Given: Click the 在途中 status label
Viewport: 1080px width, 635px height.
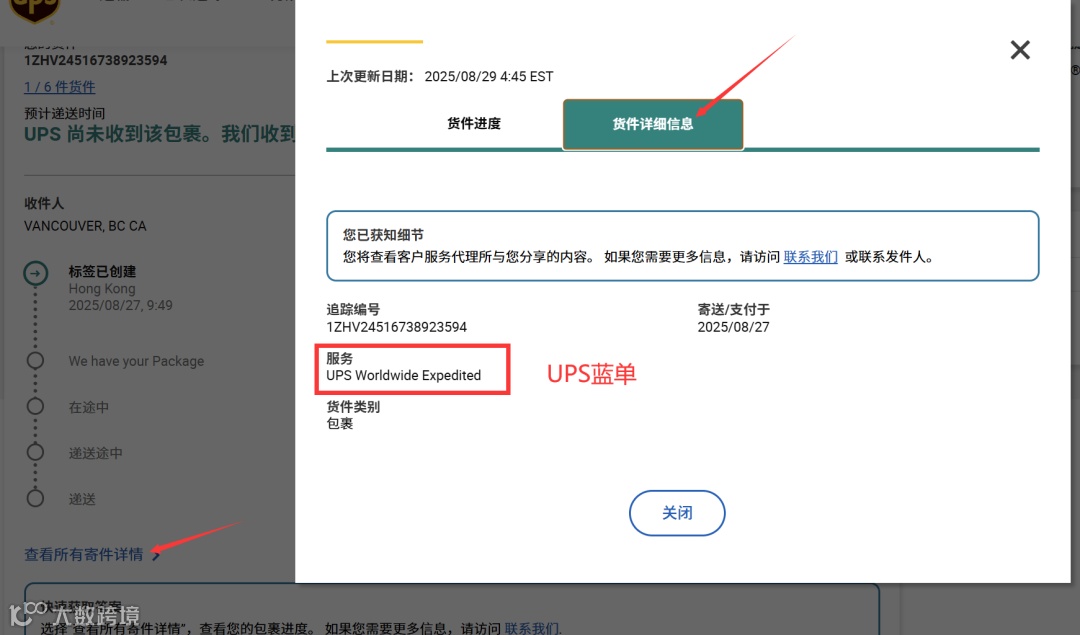Looking at the screenshot, I should click(89, 407).
